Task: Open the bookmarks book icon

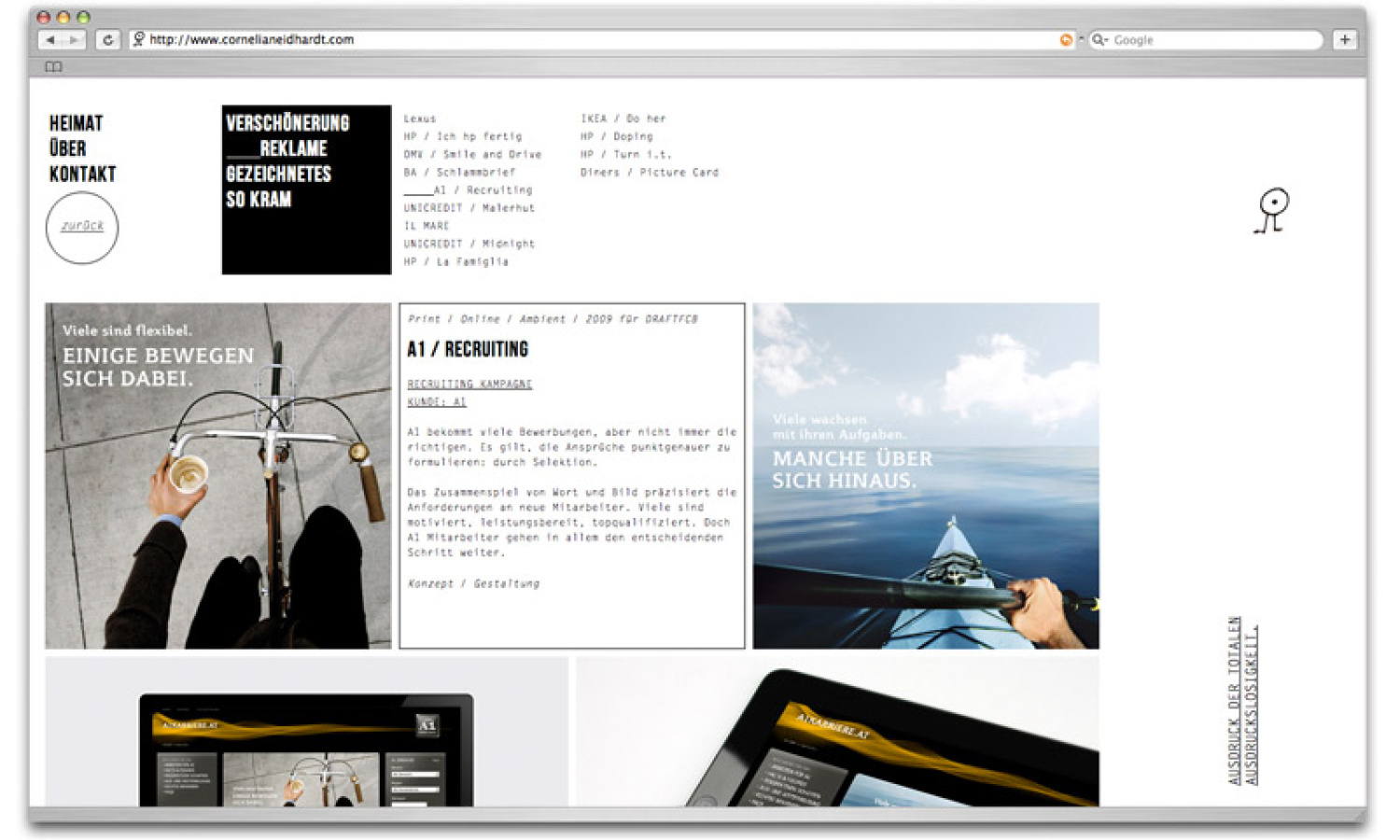Action: point(53,66)
